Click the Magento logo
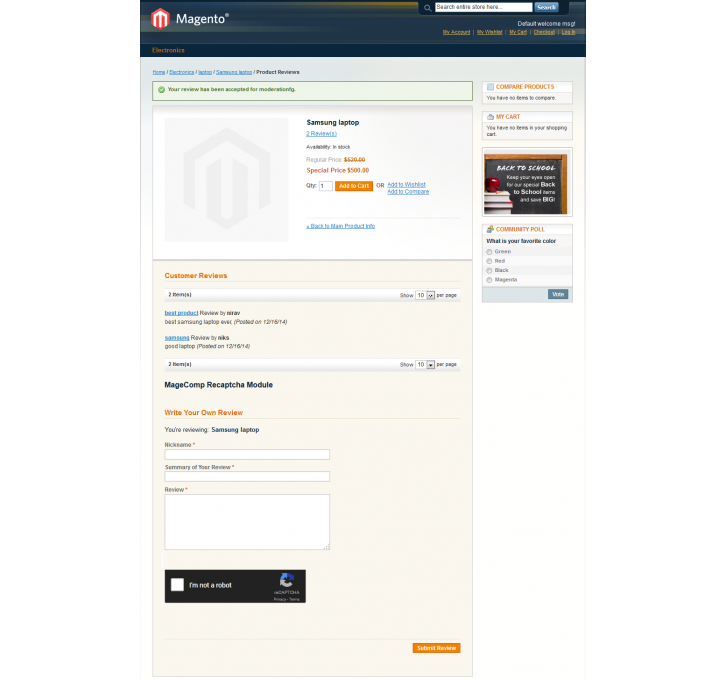Viewport: 725px width, 680px height. tap(190, 18)
